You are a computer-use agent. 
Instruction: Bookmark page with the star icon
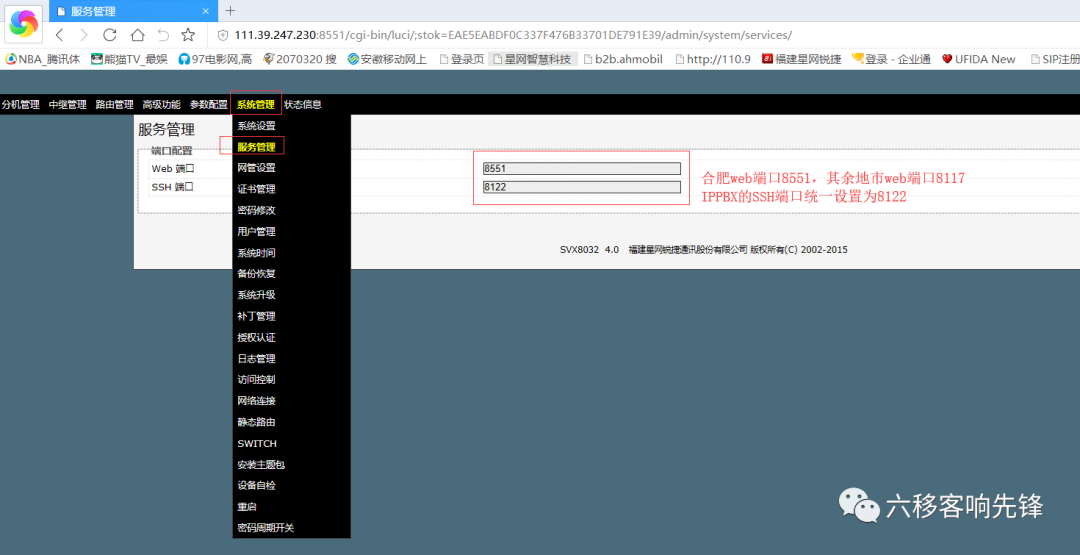pyautogui.click(x=188, y=35)
